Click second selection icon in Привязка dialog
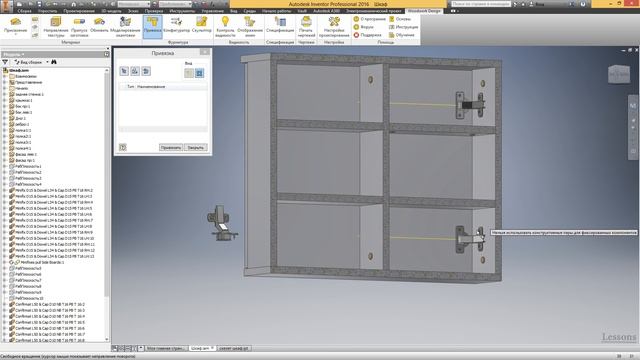The image size is (640, 360). coord(135,71)
